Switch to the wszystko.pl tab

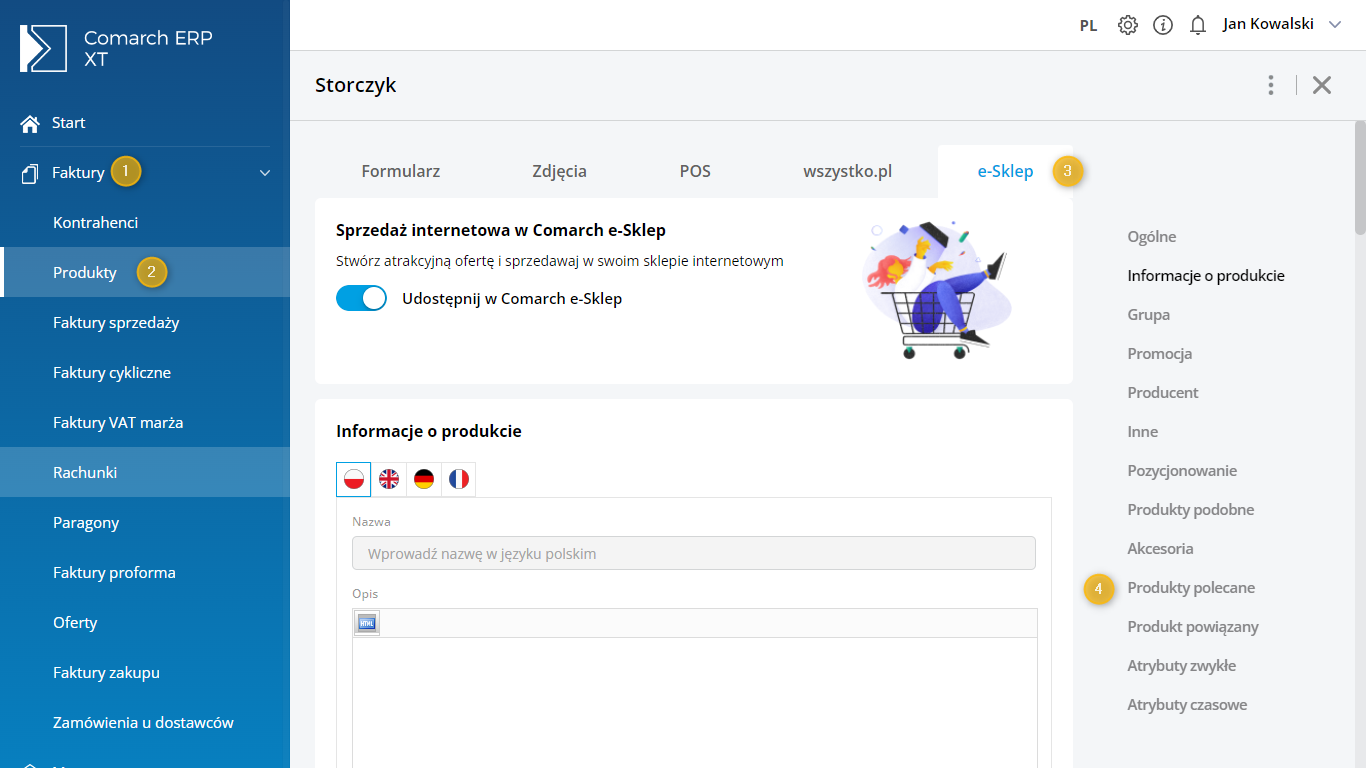click(x=847, y=171)
